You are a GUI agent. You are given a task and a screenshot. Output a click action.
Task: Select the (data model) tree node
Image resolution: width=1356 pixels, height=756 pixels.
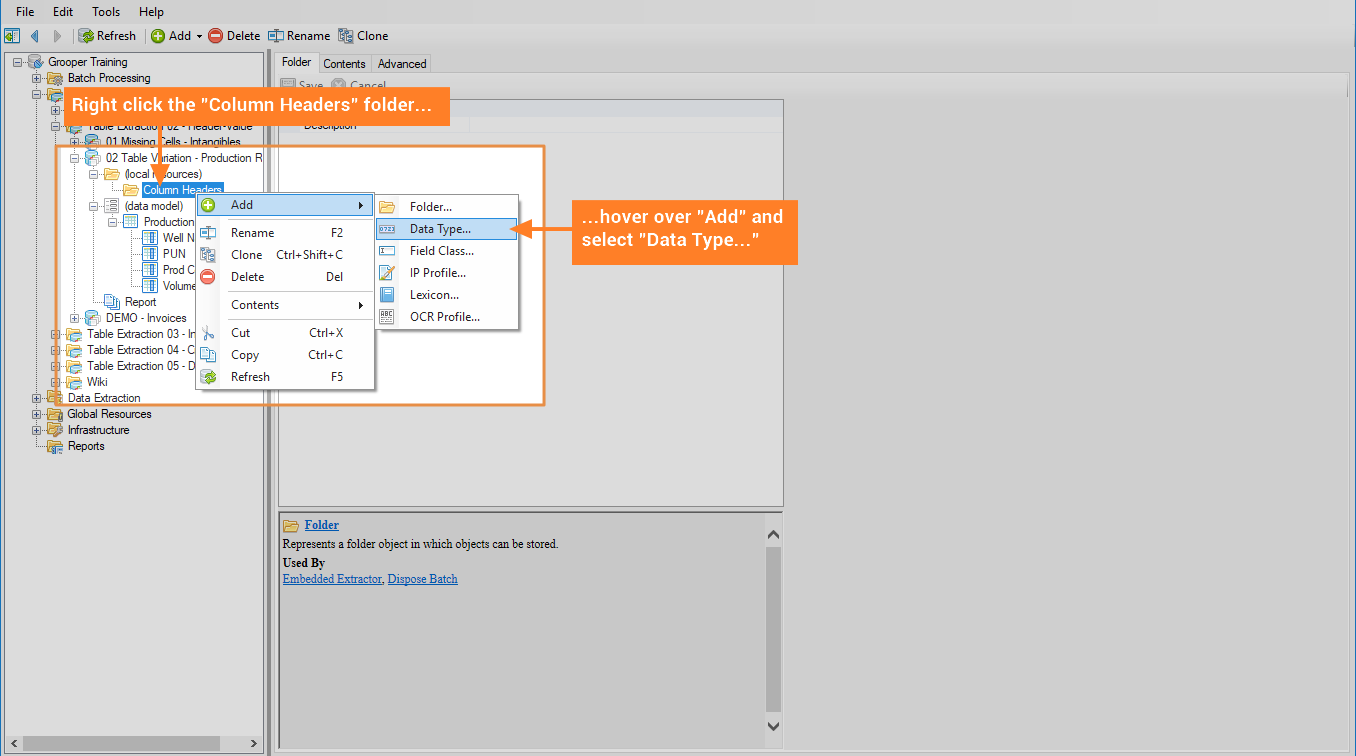pyautogui.click(x=153, y=206)
